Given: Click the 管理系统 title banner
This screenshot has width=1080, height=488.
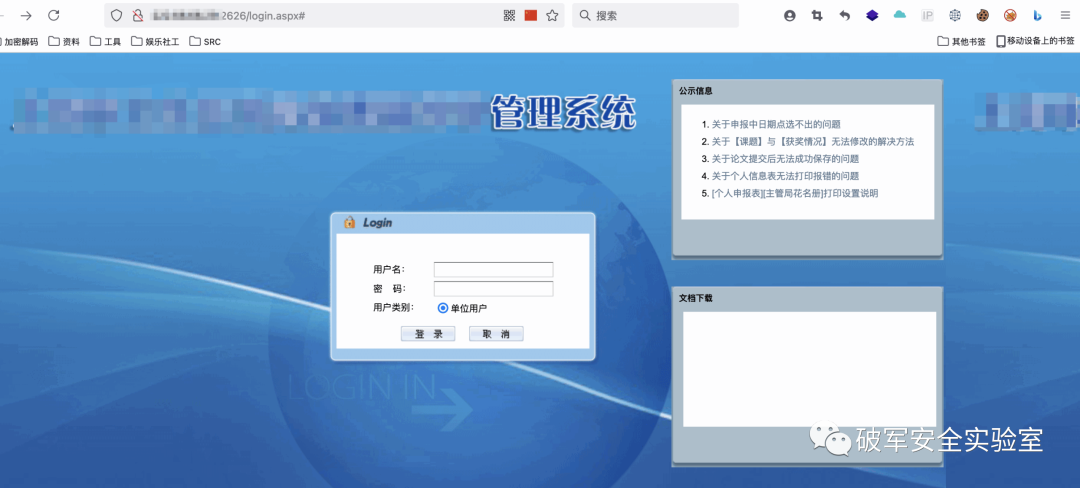Looking at the screenshot, I should [563, 112].
